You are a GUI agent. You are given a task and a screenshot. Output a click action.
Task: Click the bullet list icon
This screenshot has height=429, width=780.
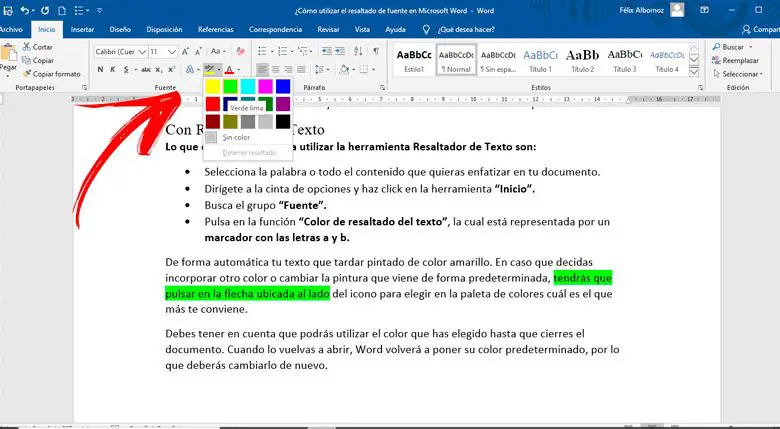click(262, 51)
